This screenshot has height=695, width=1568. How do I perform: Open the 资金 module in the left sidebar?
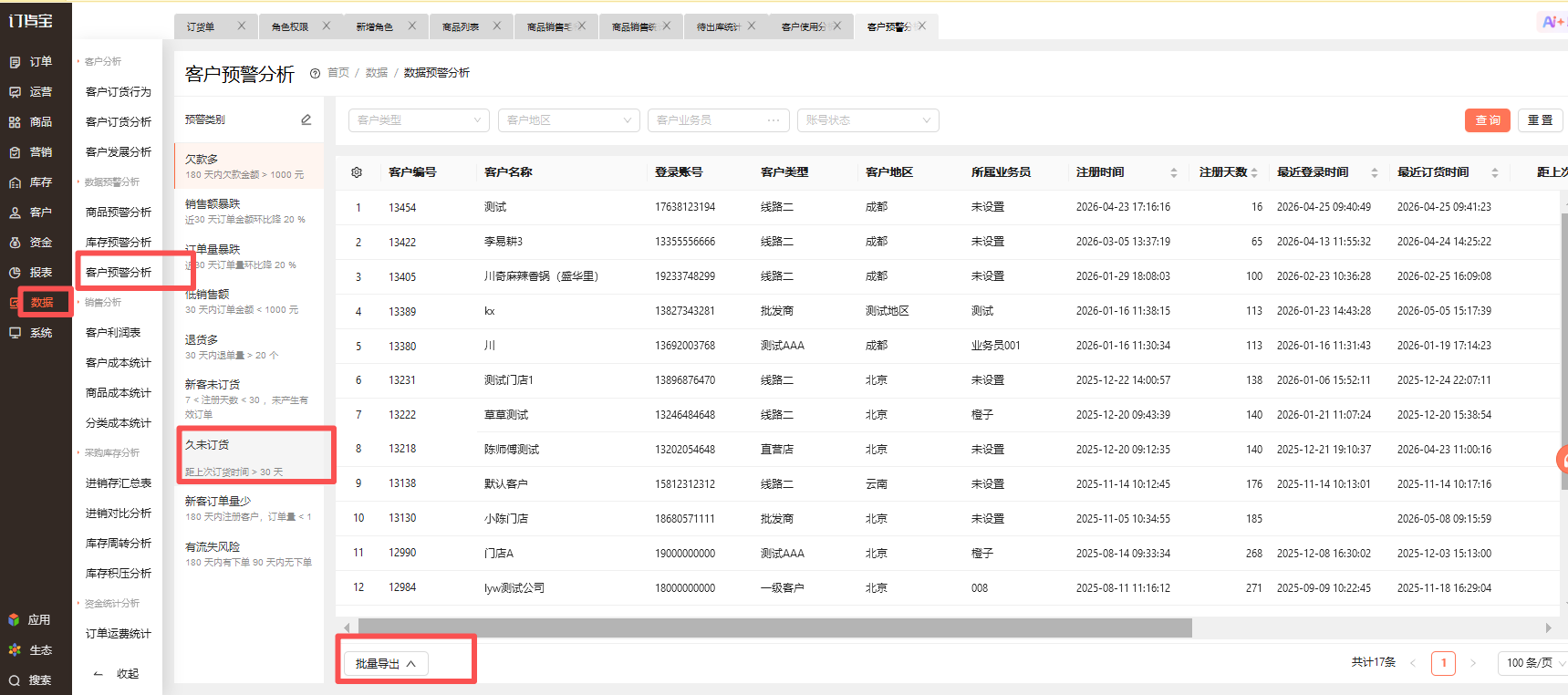coord(31,243)
